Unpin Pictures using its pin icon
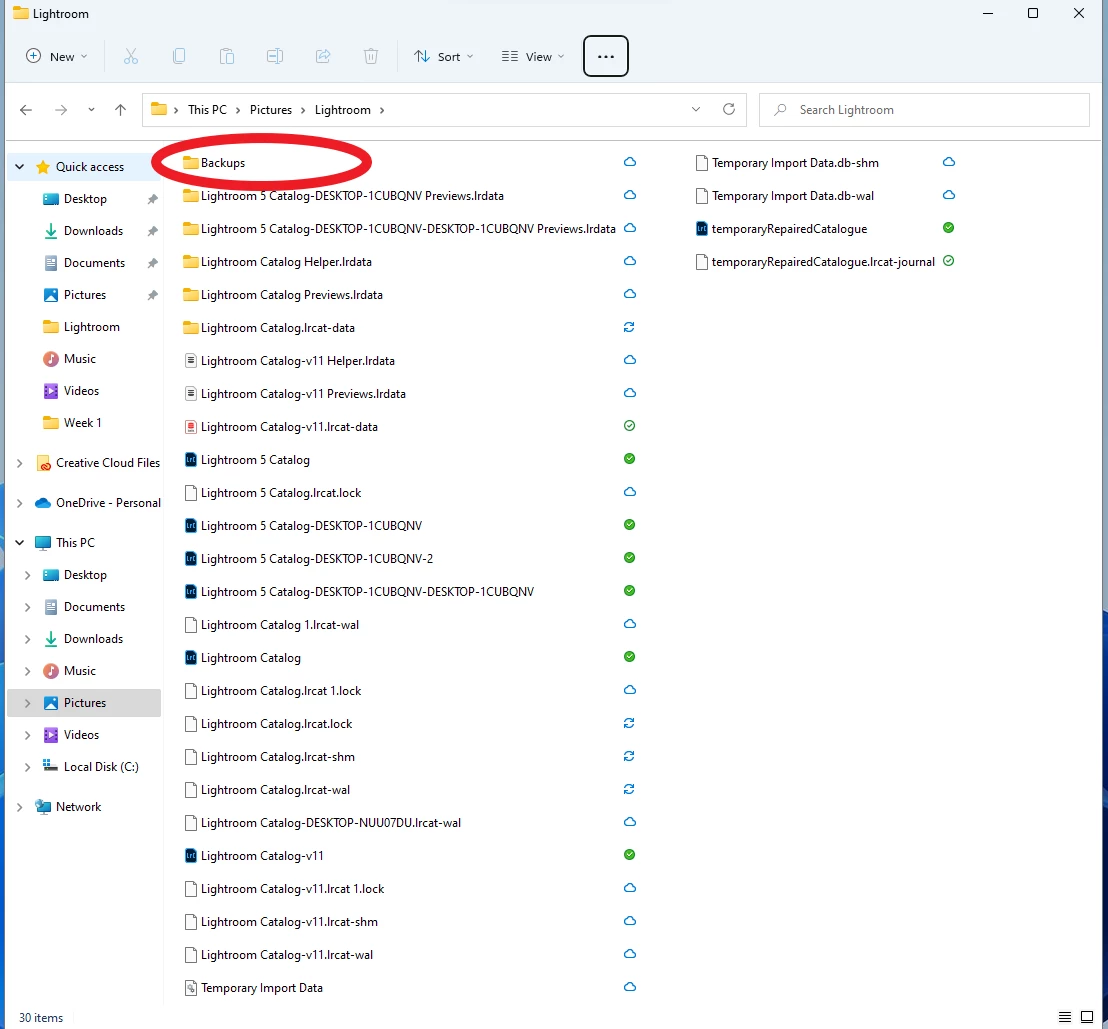 point(152,295)
